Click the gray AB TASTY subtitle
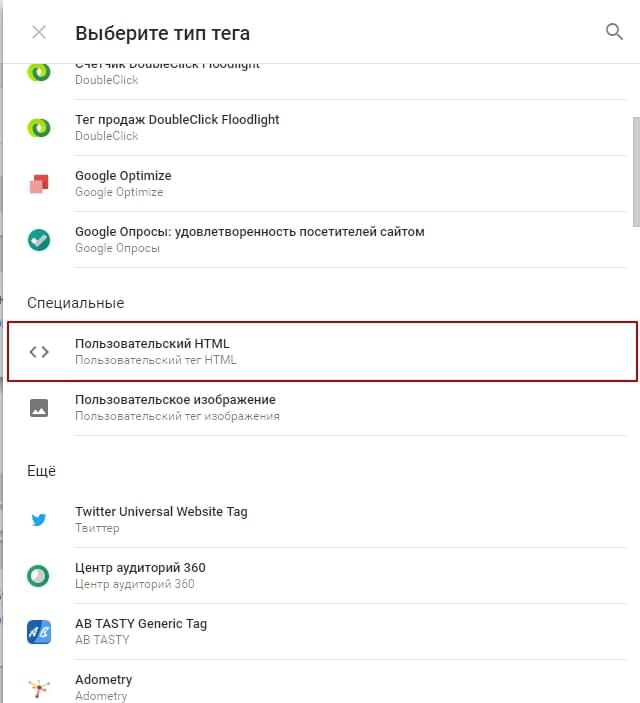Image resolution: width=640 pixels, height=703 pixels. point(102,640)
